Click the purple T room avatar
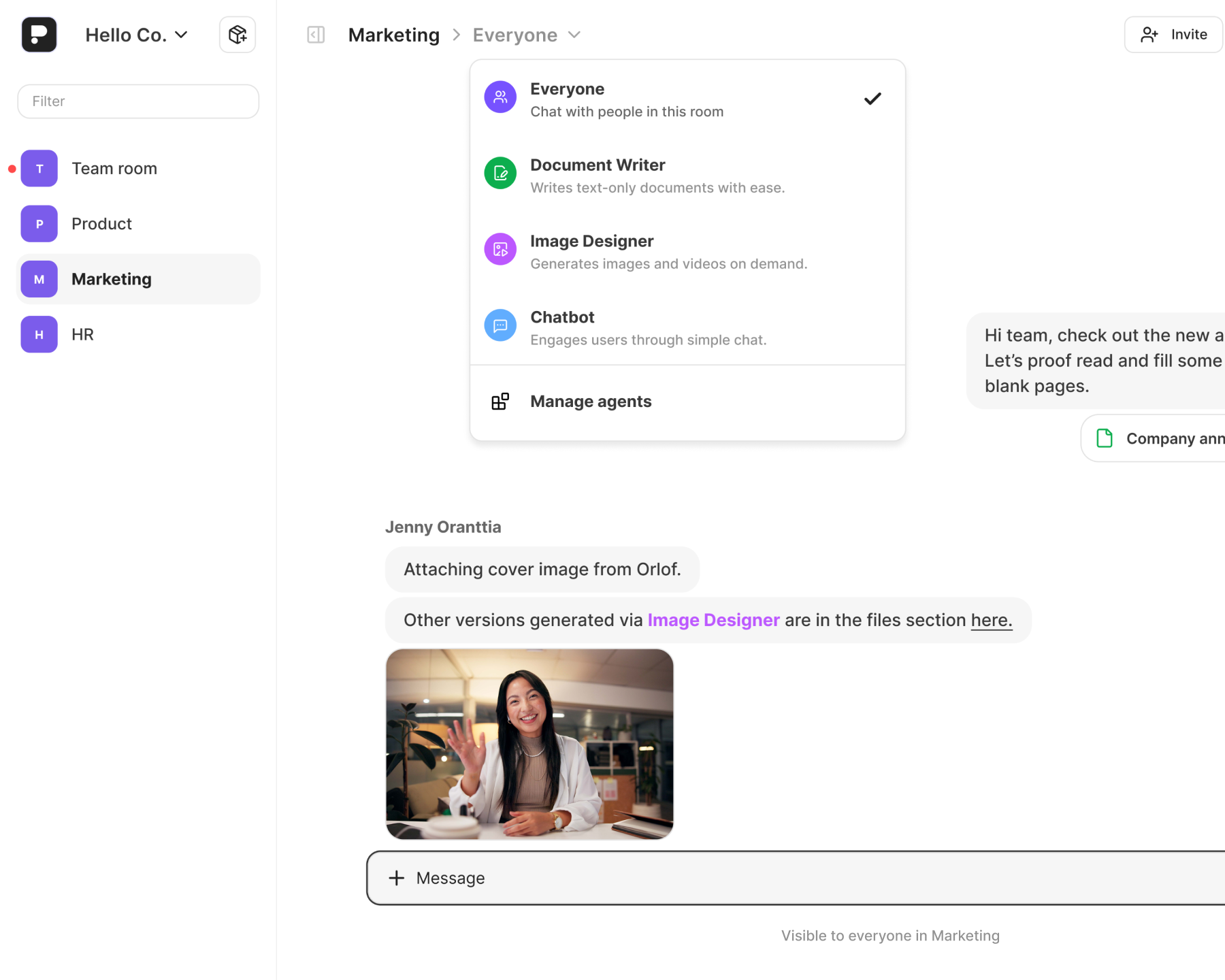This screenshot has width=1225, height=980. [39, 169]
